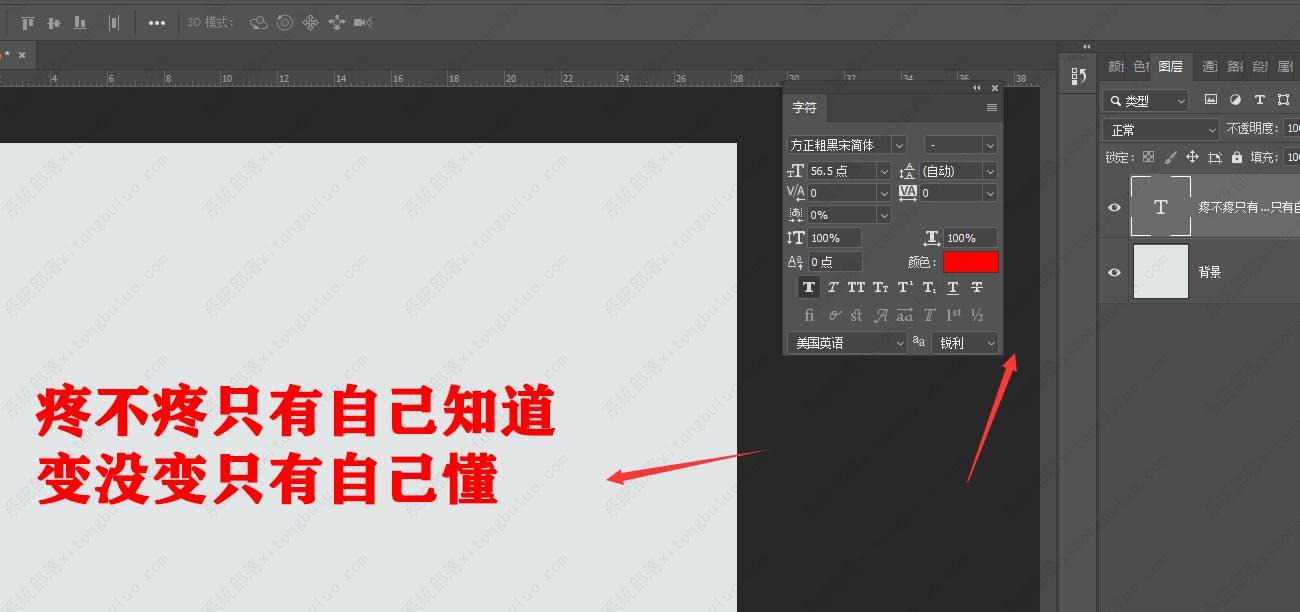The width and height of the screenshot is (1300, 612).
Task: Apply superscript formatting in Character panel
Action: (903, 287)
